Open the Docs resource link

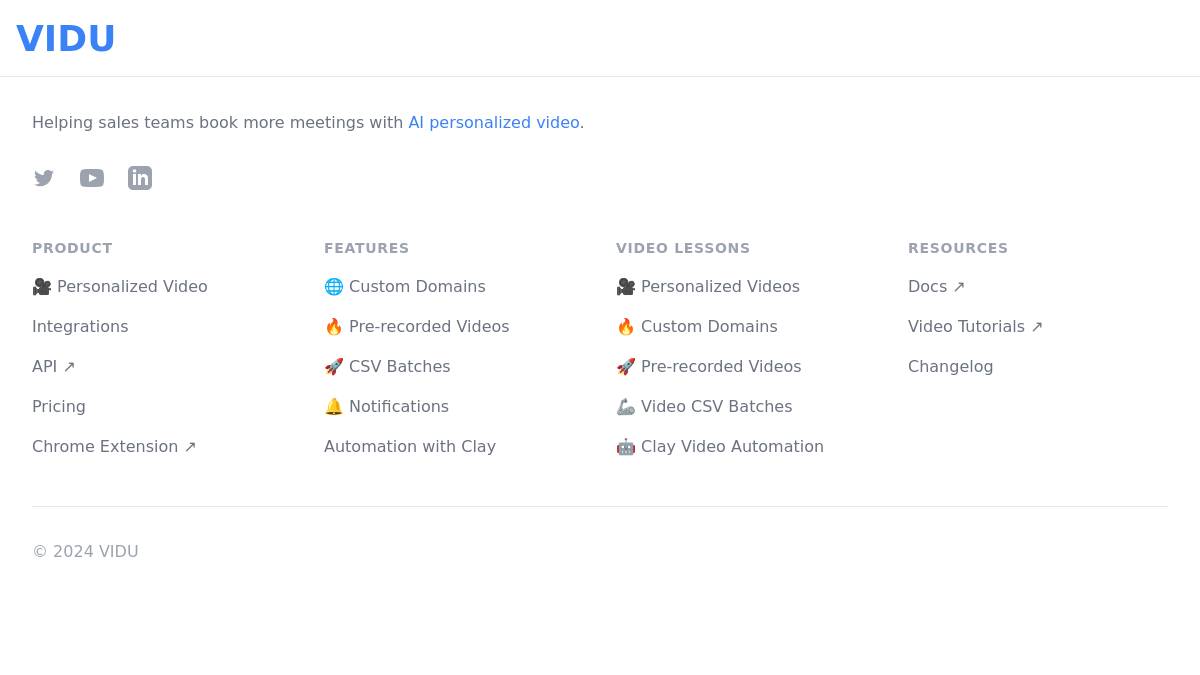[936, 287]
